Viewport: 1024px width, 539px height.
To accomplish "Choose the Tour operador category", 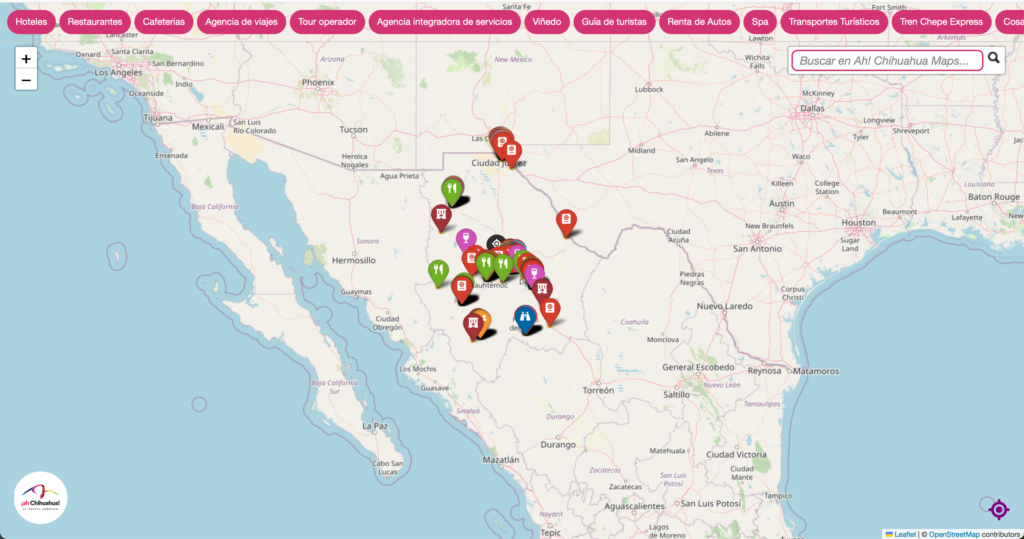I will (x=327, y=21).
